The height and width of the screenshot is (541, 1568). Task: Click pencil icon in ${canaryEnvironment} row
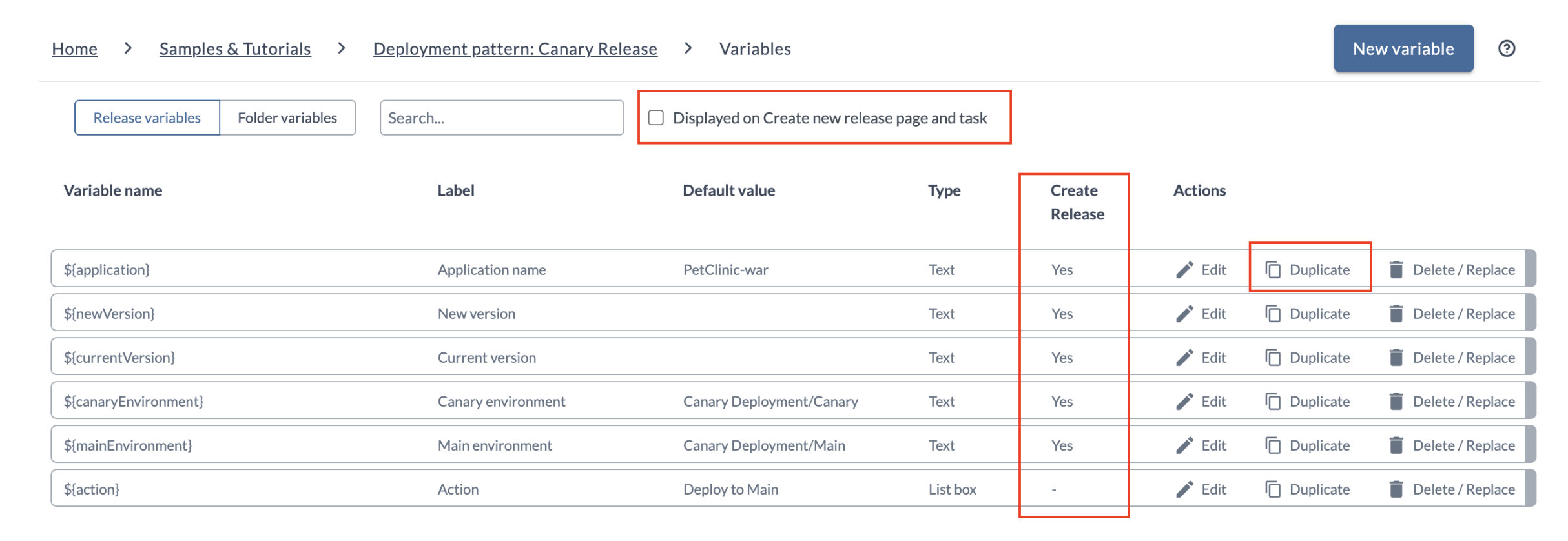pos(1184,402)
